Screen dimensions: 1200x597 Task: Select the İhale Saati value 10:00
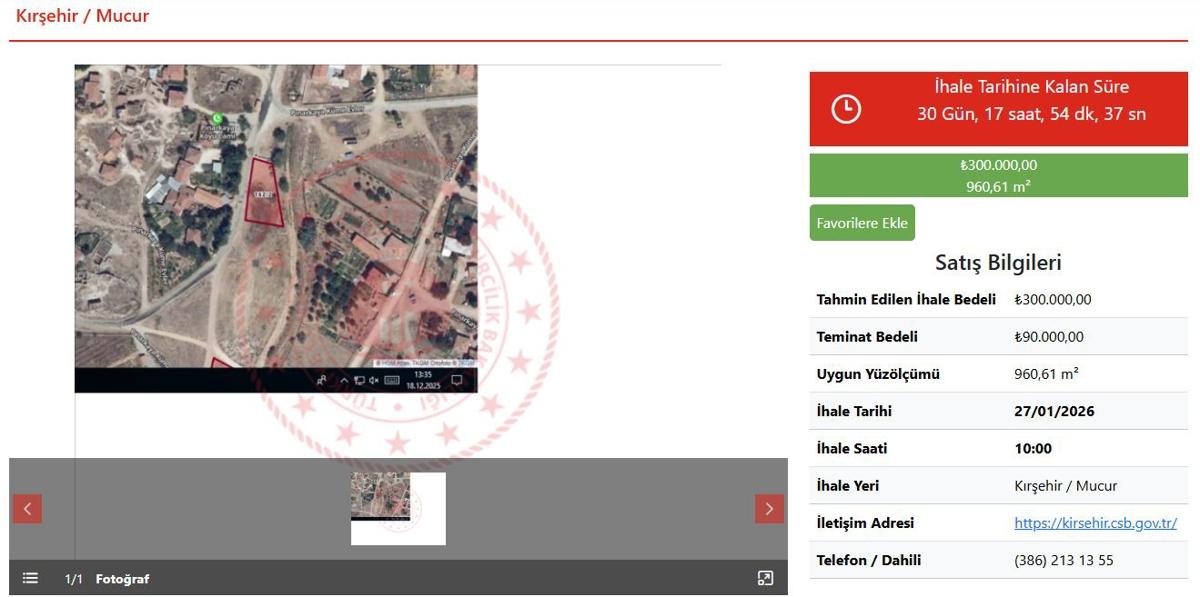click(1033, 449)
